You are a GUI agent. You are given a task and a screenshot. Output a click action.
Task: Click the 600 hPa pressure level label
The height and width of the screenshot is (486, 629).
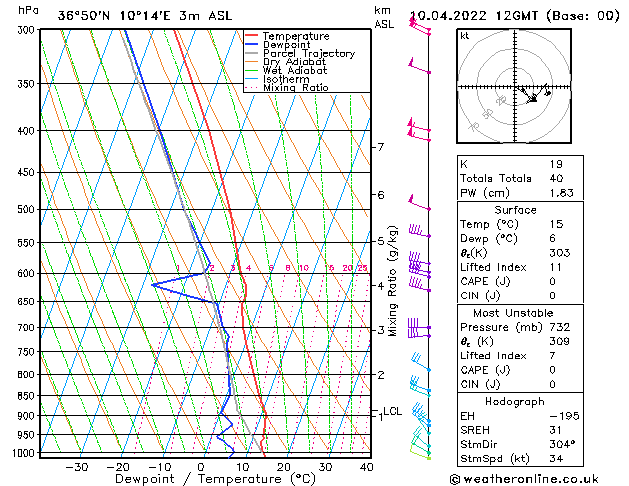[28, 273]
